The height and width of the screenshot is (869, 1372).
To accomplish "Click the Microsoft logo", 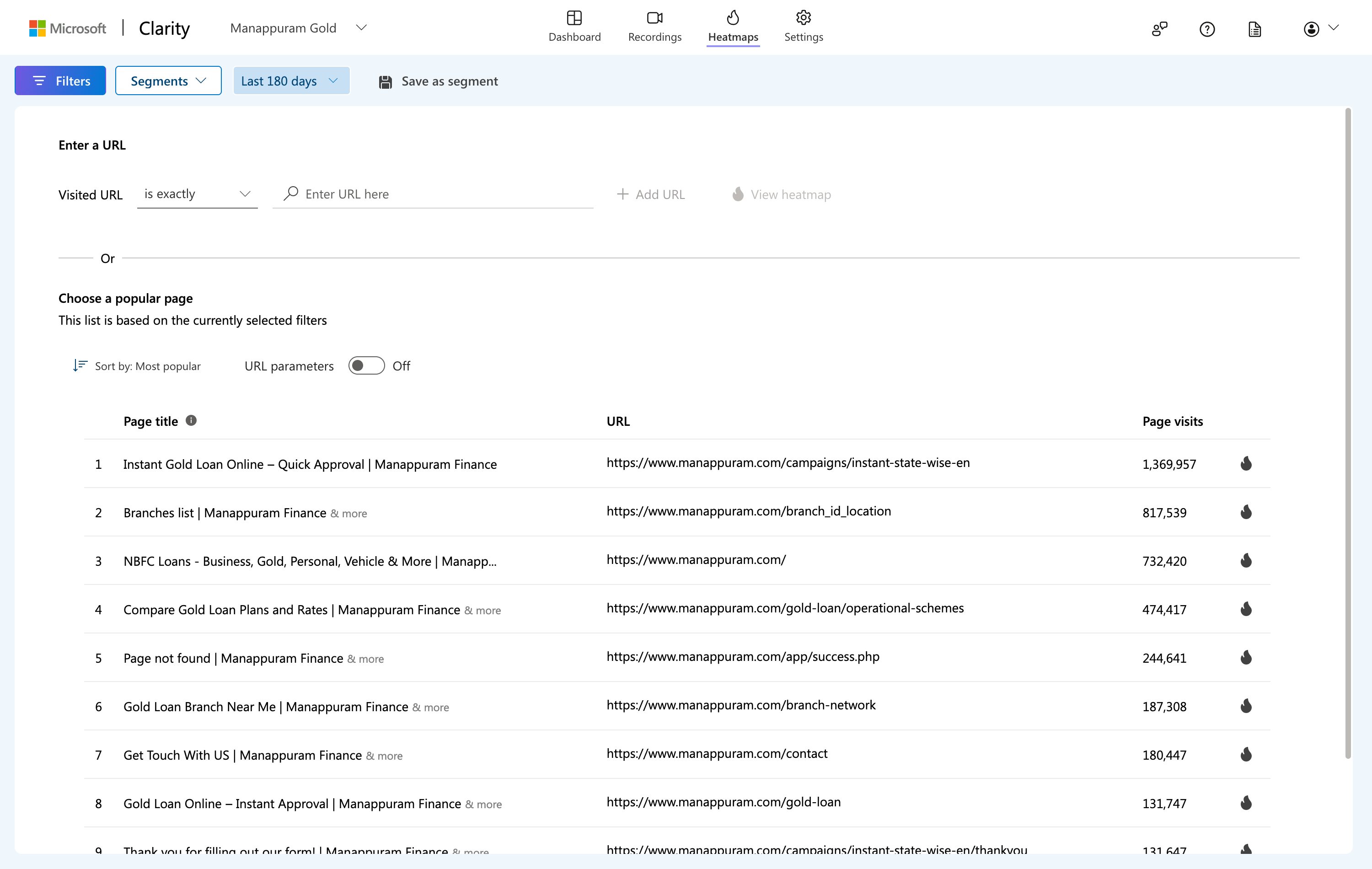I will coord(67,28).
